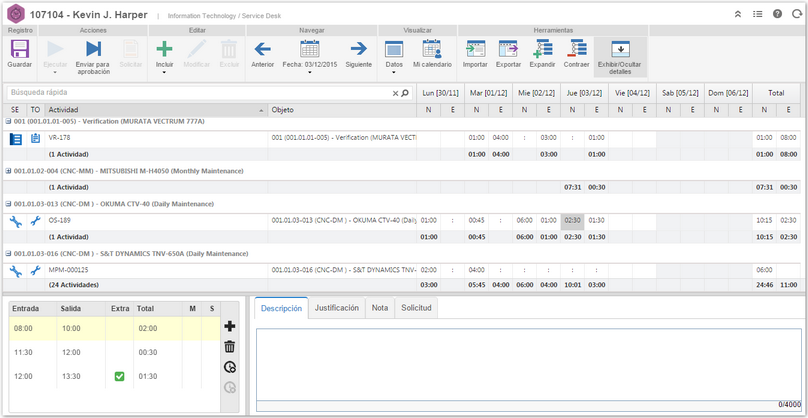Screen dimensions: 808x418
Task: Click Salida column header
Action: tap(81, 309)
